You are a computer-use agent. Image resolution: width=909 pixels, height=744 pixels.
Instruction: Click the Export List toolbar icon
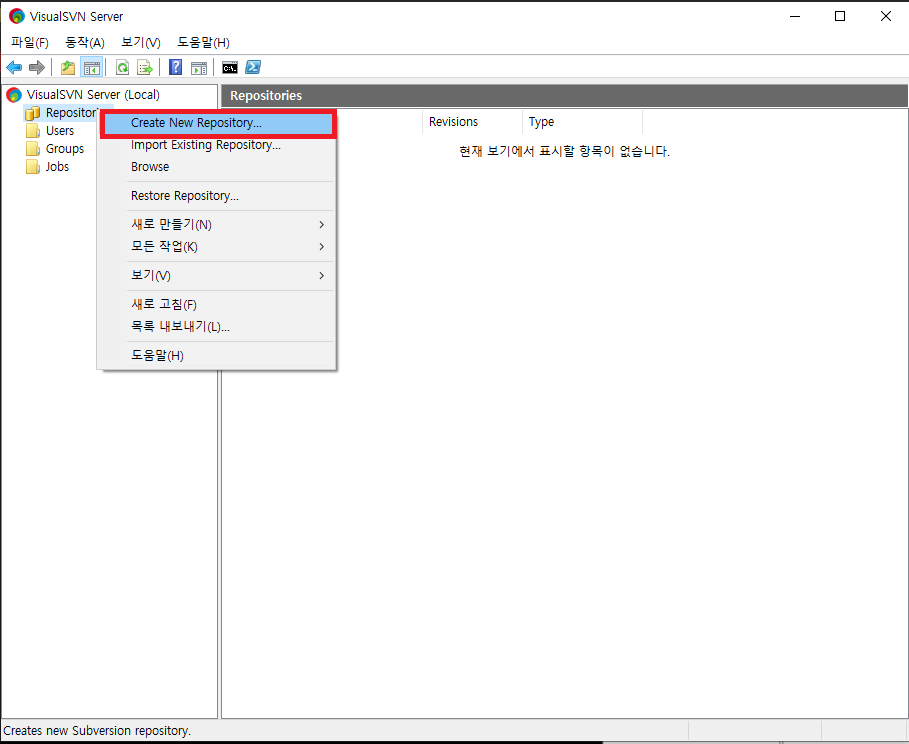pyautogui.click(x=144, y=67)
